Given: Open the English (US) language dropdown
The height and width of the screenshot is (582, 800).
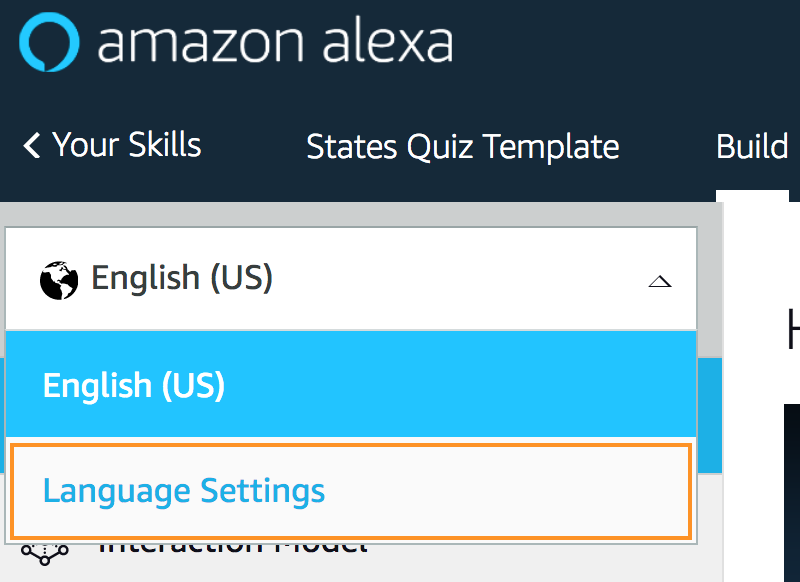Looking at the screenshot, I should [350, 278].
